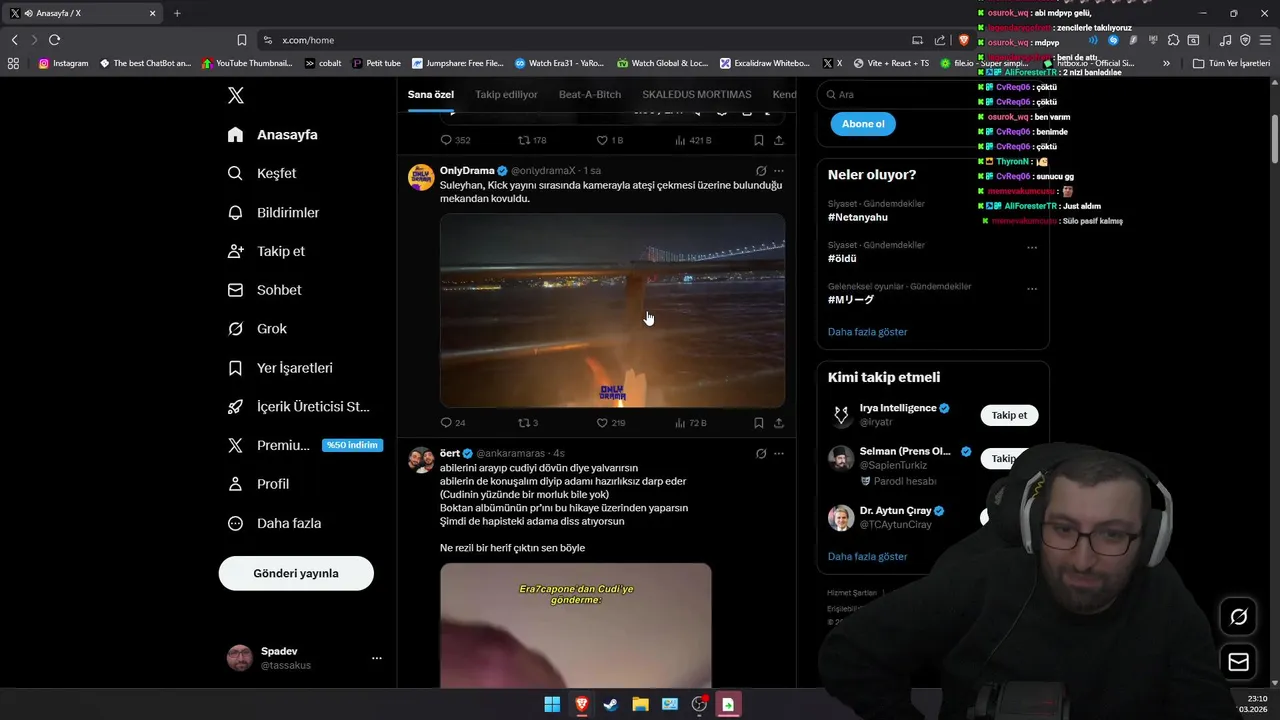1280x720 pixels.
Task: Open Grok explain icon on OnlyDrama post
Action: [x=761, y=171]
